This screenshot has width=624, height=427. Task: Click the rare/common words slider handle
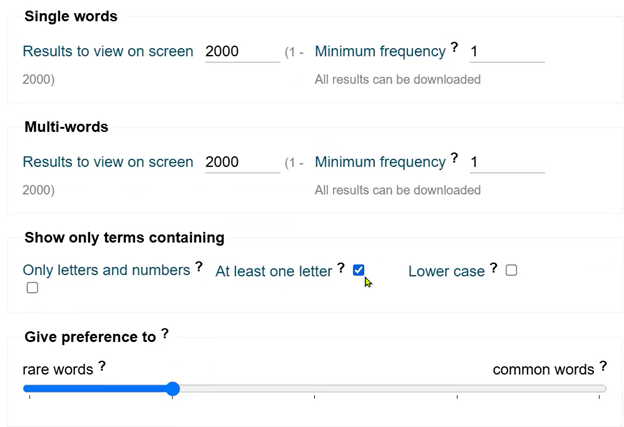173,388
